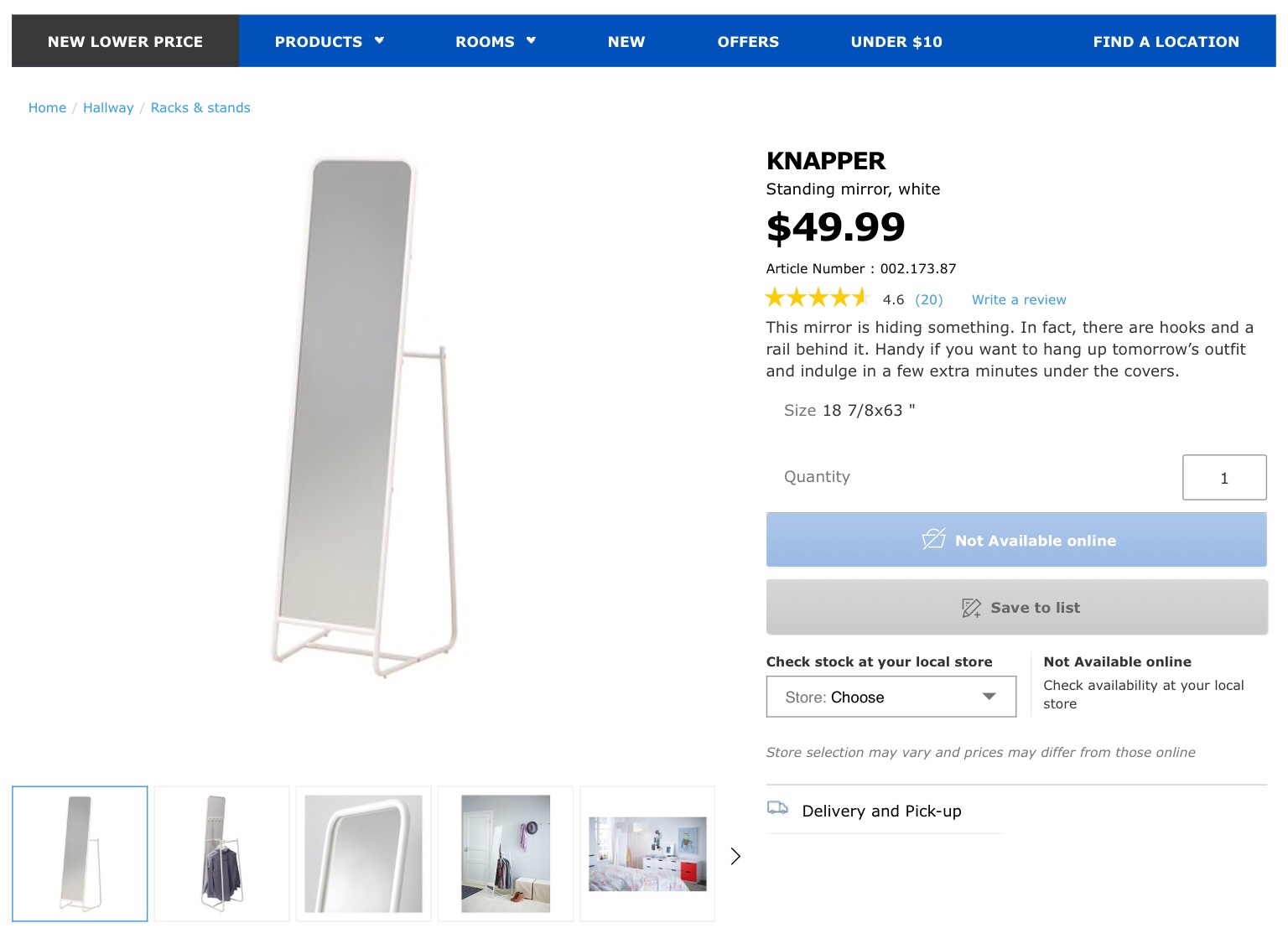The image size is (1288, 949).
Task: Click the Quantity input field
Action: click(x=1223, y=478)
